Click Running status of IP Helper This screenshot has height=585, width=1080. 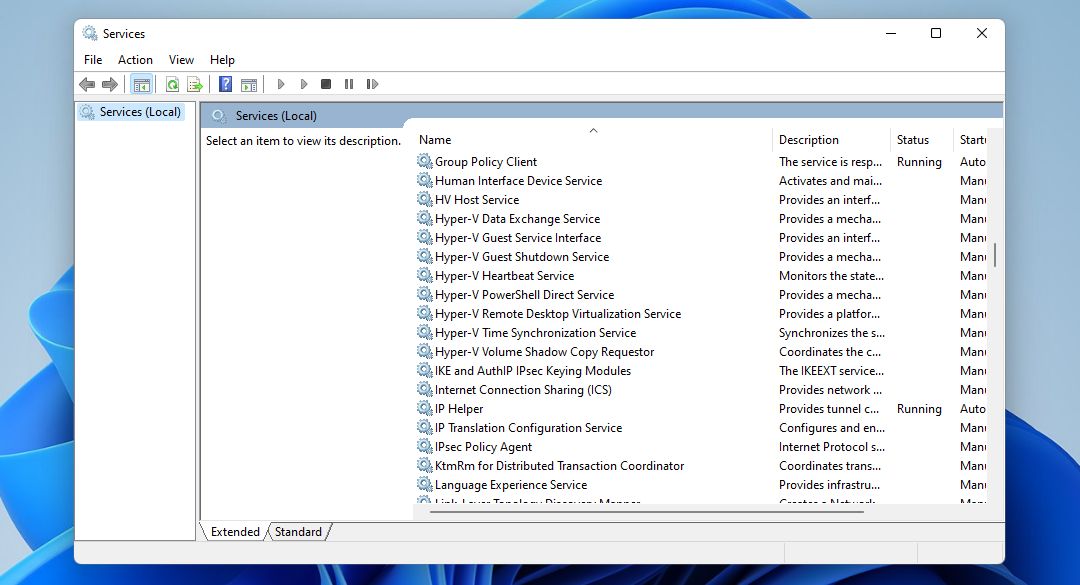tap(919, 409)
